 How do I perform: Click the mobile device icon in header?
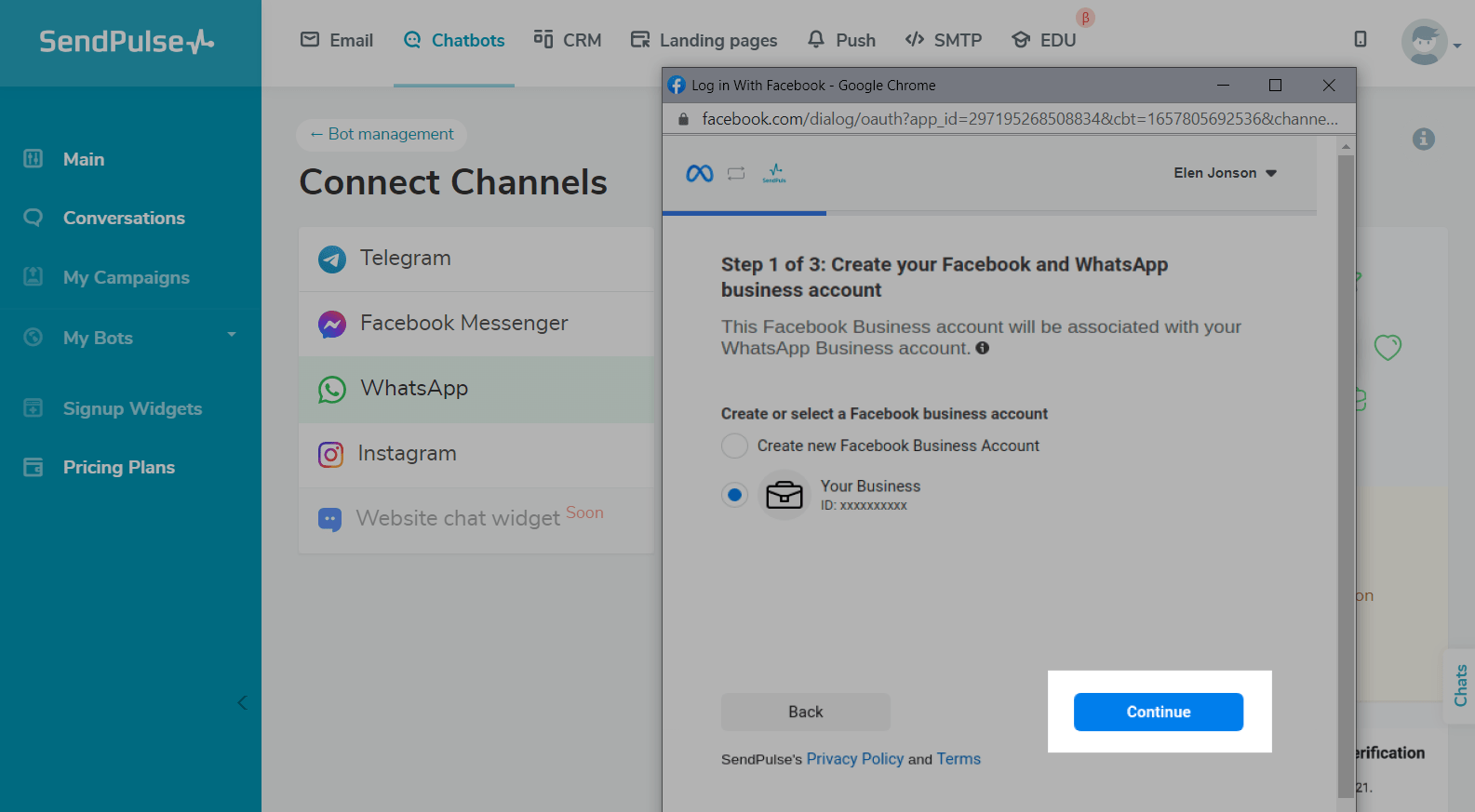tap(1361, 39)
